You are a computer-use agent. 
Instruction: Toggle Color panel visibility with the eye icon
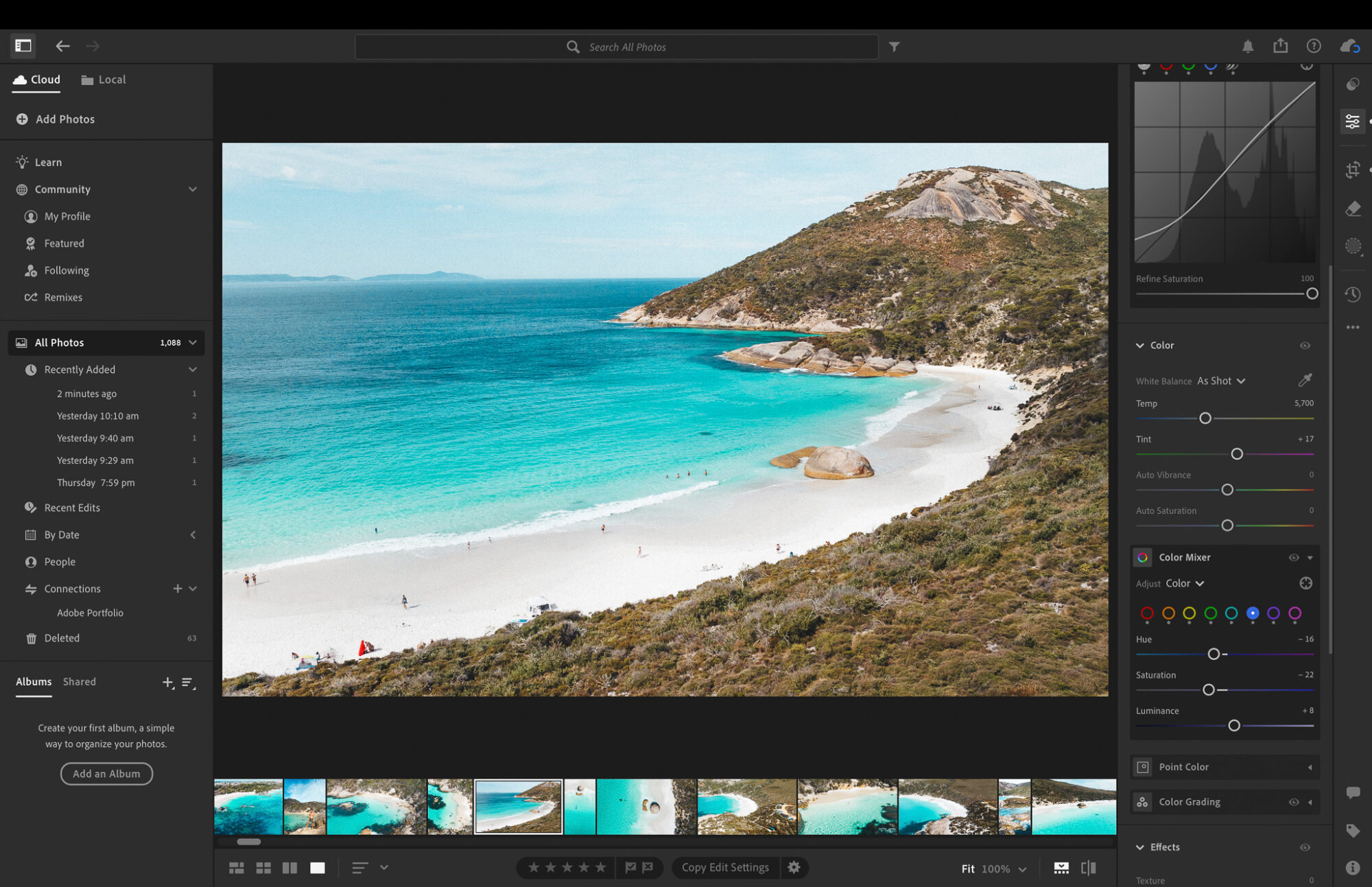click(x=1305, y=345)
